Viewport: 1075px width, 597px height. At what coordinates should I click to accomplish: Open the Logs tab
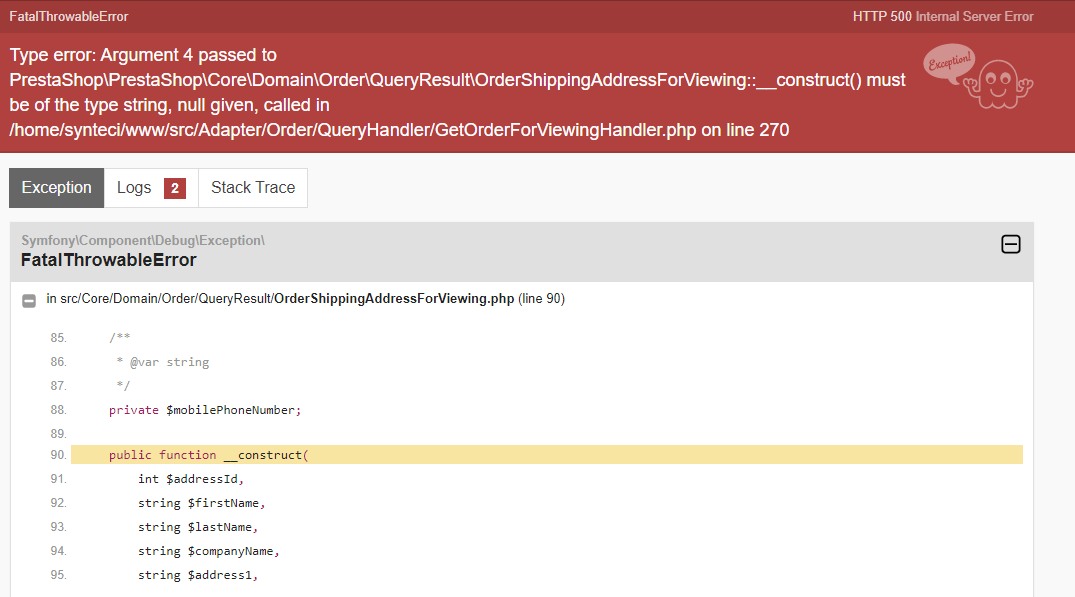pos(151,188)
